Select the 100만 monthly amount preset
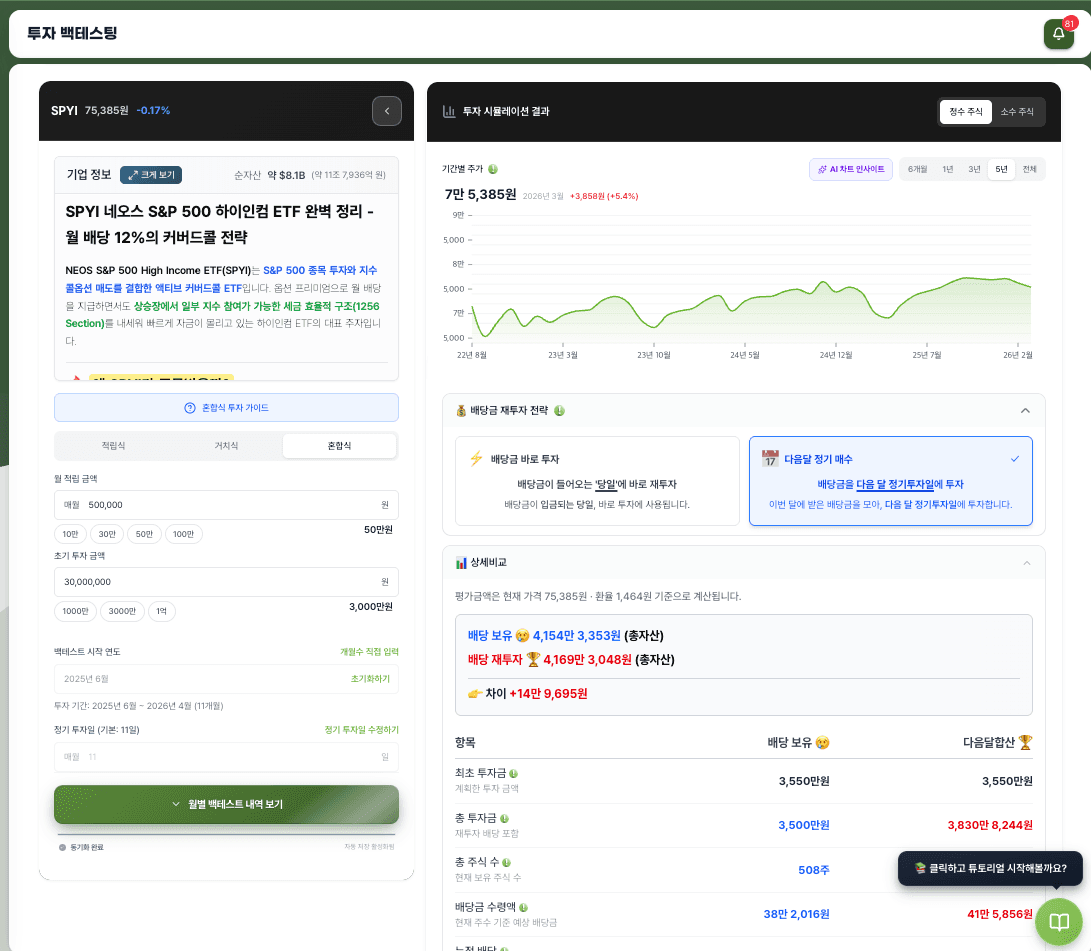 (184, 534)
